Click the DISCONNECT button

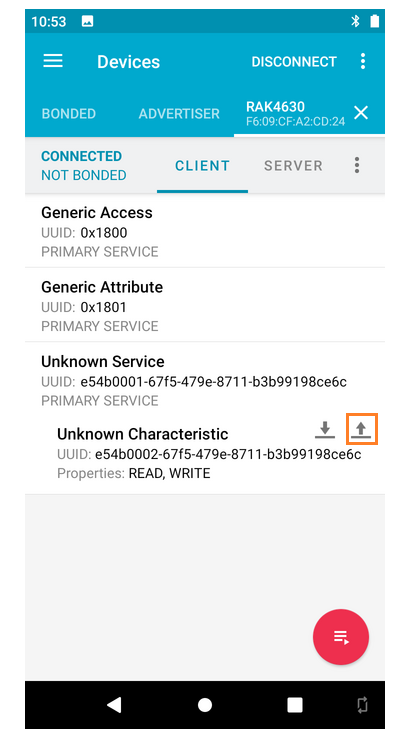point(294,62)
